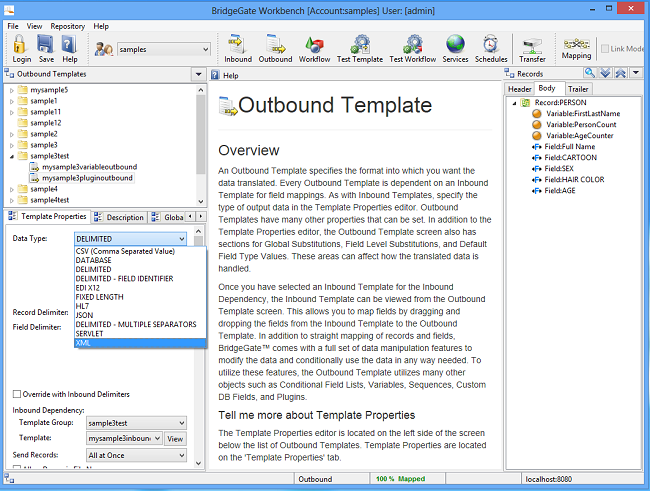650x491 pixels.
Task: Open the Outbound Templates panel dropdown arrow
Action: click(x=198, y=74)
